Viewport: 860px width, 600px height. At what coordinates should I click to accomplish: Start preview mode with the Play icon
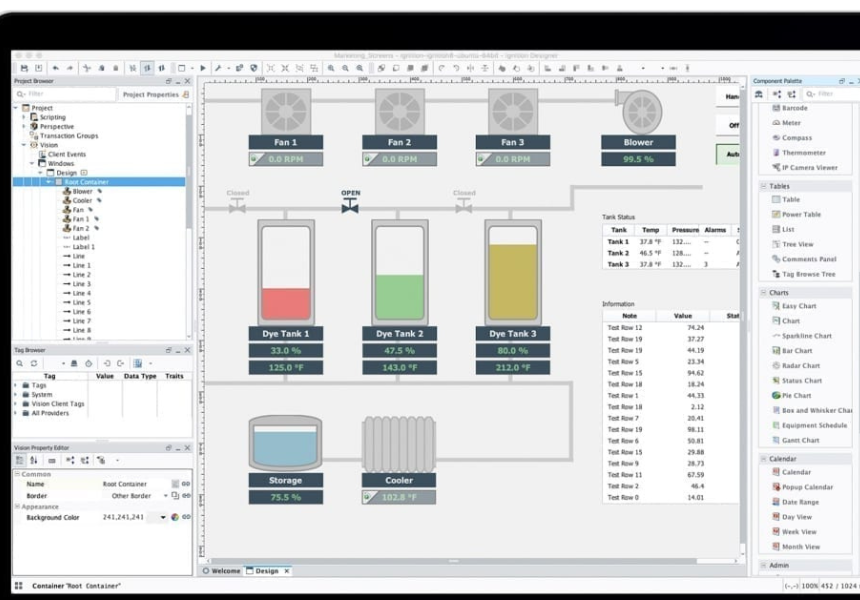pyautogui.click(x=203, y=68)
